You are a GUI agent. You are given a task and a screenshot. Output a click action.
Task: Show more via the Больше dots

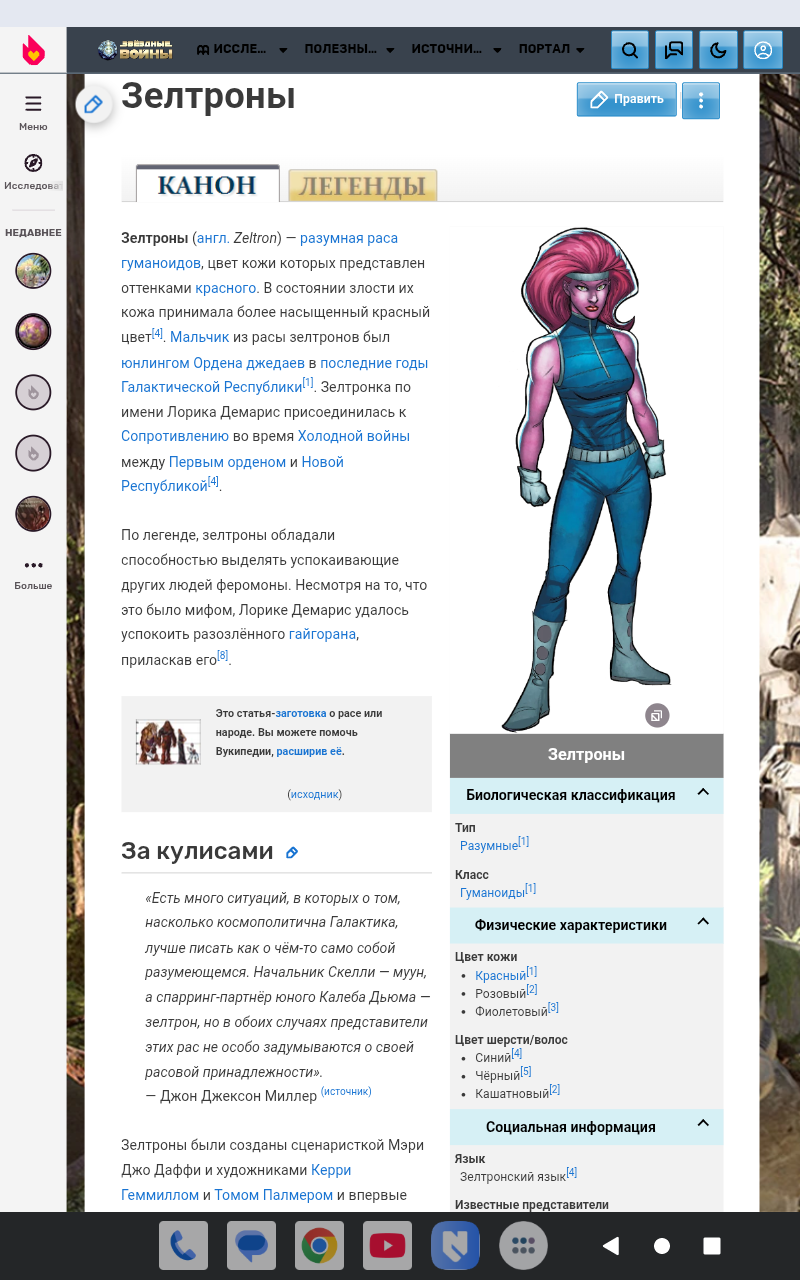tap(33, 565)
